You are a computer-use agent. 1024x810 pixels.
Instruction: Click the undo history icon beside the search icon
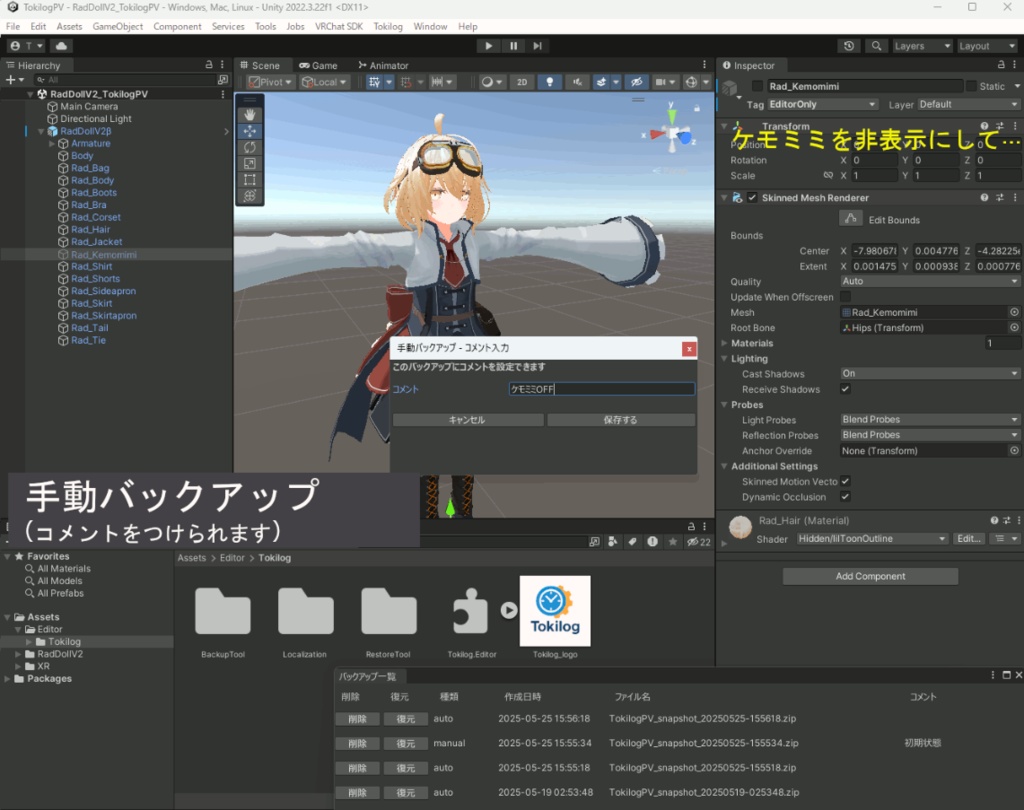pyautogui.click(x=849, y=46)
